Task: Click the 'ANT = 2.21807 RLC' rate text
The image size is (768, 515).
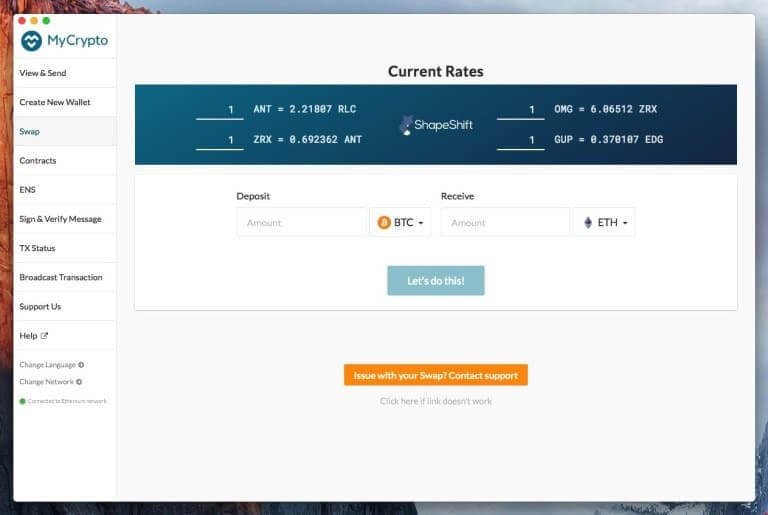Action: (305, 109)
